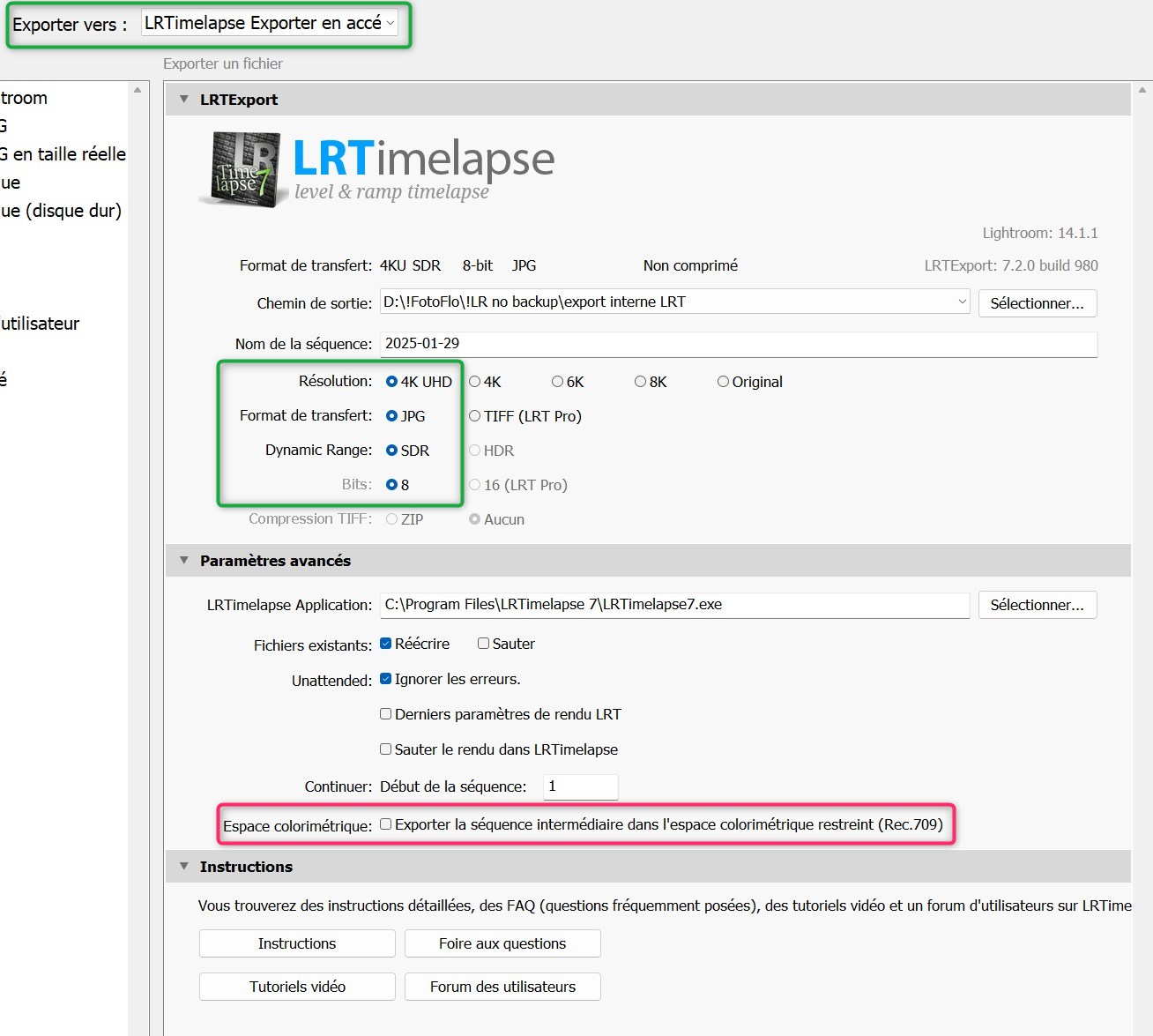Click the LRTimelapse Application path field
Screen dimensions: 1153x1036
(674, 605)
